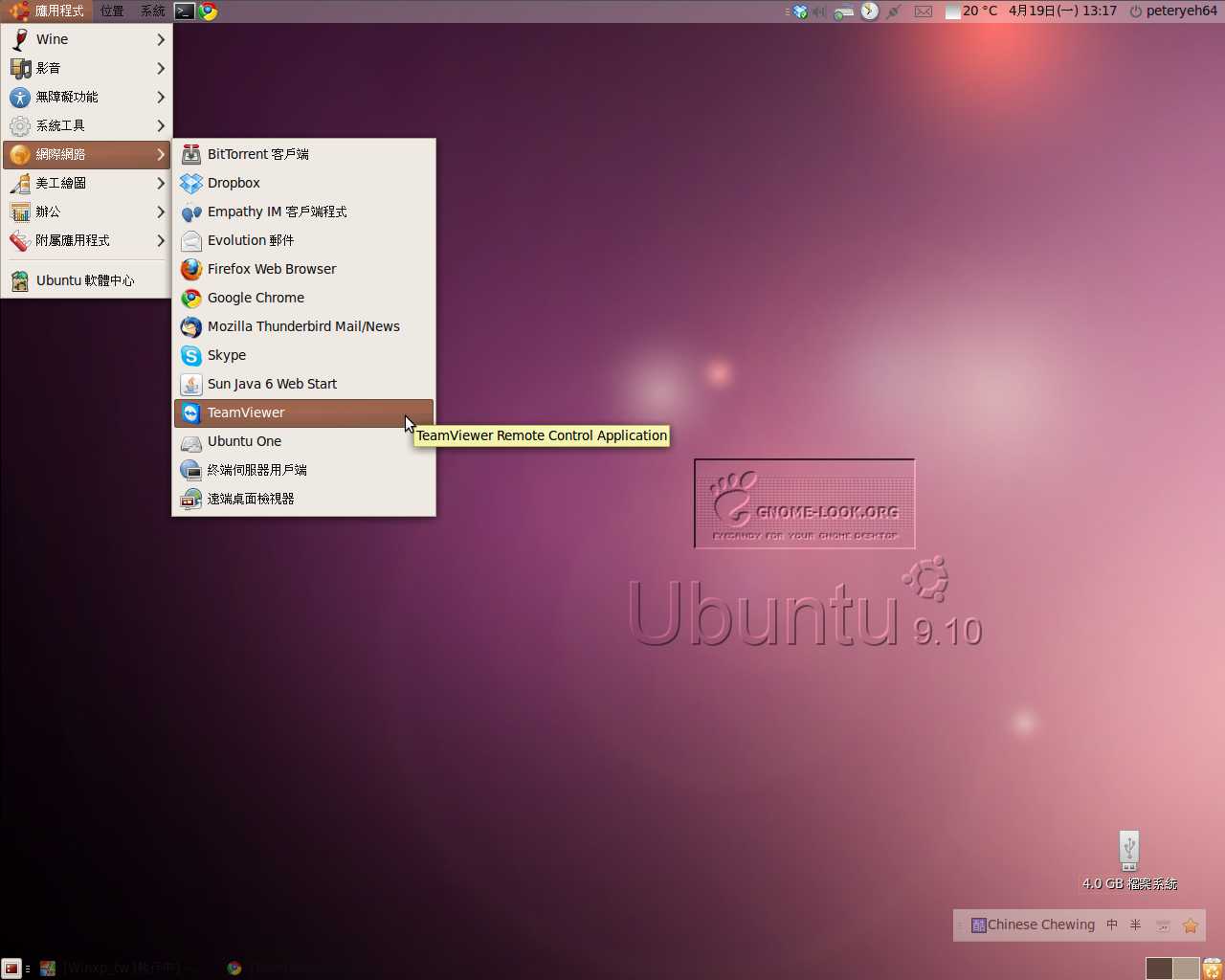Open the 位置 Places menu
The width and height of the screenshot is (1225, 980).
112,11
